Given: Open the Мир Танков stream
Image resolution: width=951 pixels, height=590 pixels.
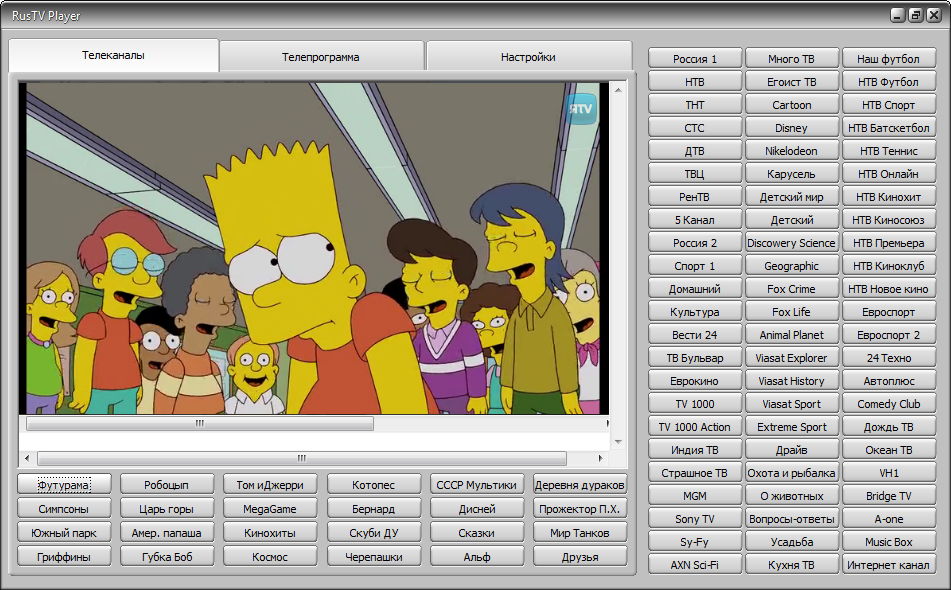Looking at the screenshot, I should 580,533.
